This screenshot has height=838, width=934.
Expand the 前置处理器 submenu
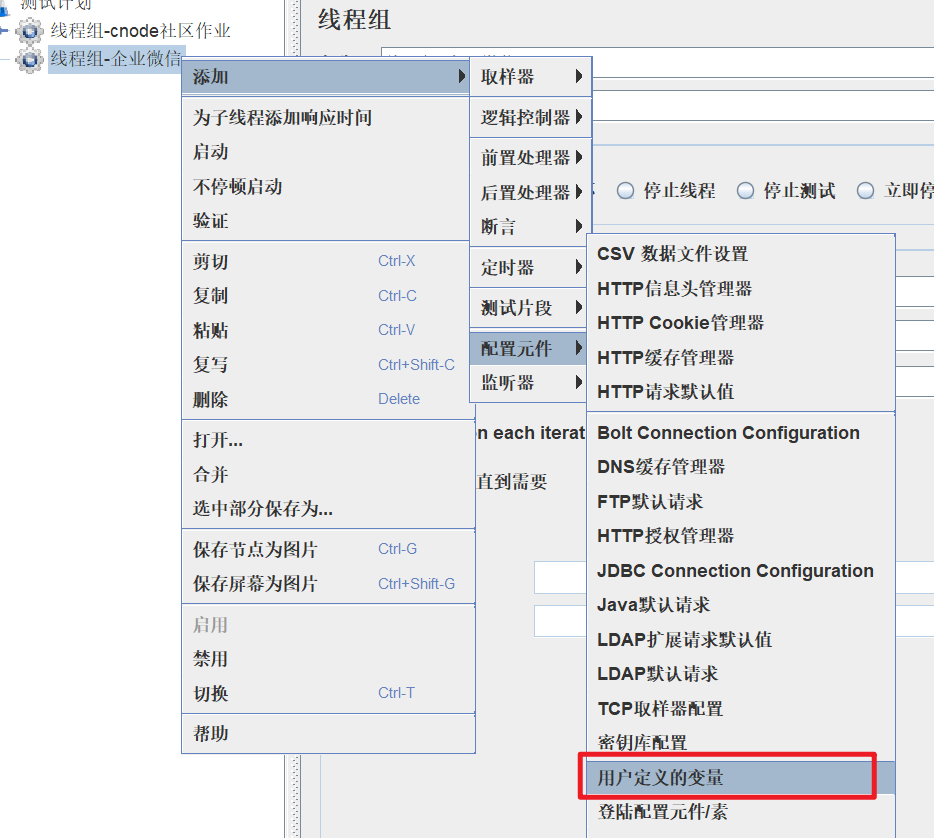[530, 158]
